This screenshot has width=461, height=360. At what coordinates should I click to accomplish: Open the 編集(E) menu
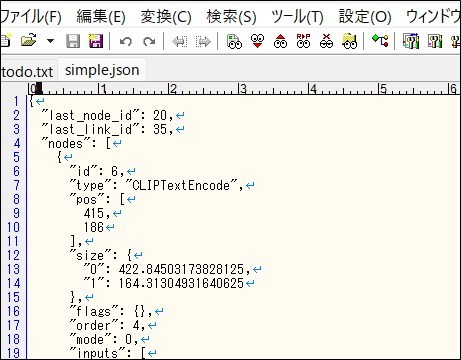click(101, 16)
